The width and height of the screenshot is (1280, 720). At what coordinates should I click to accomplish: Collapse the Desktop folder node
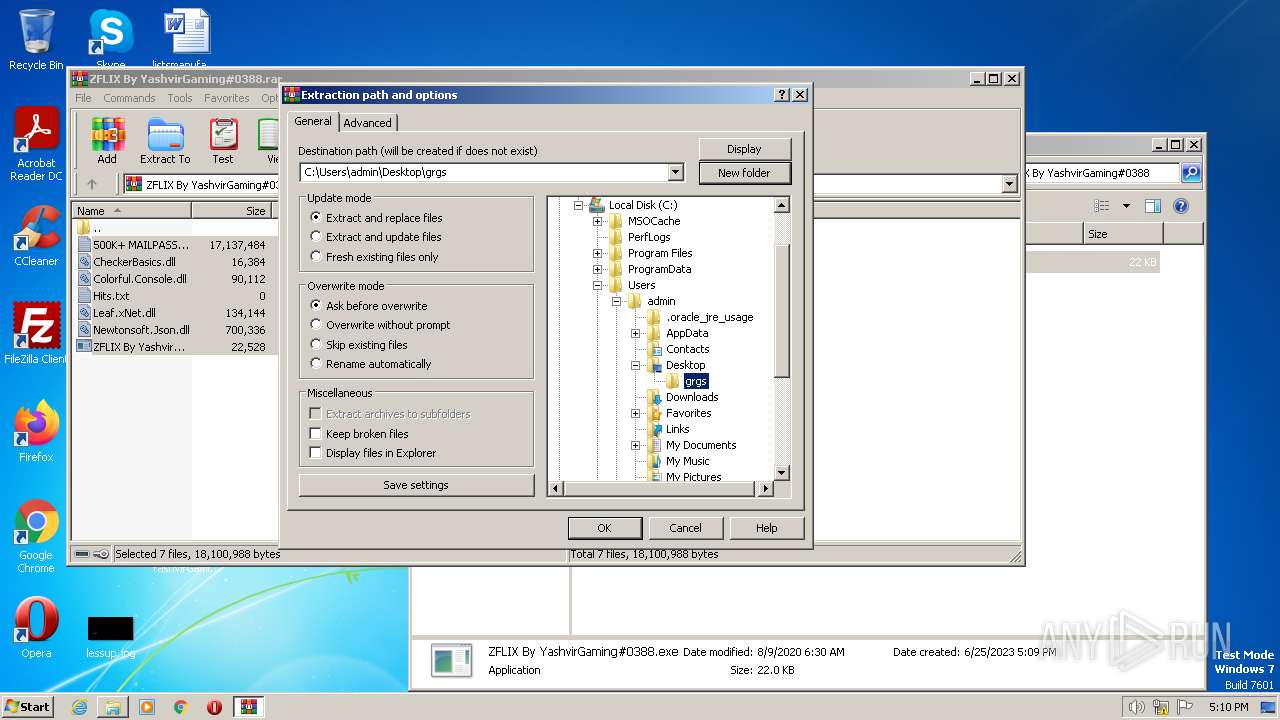point(635,365)
